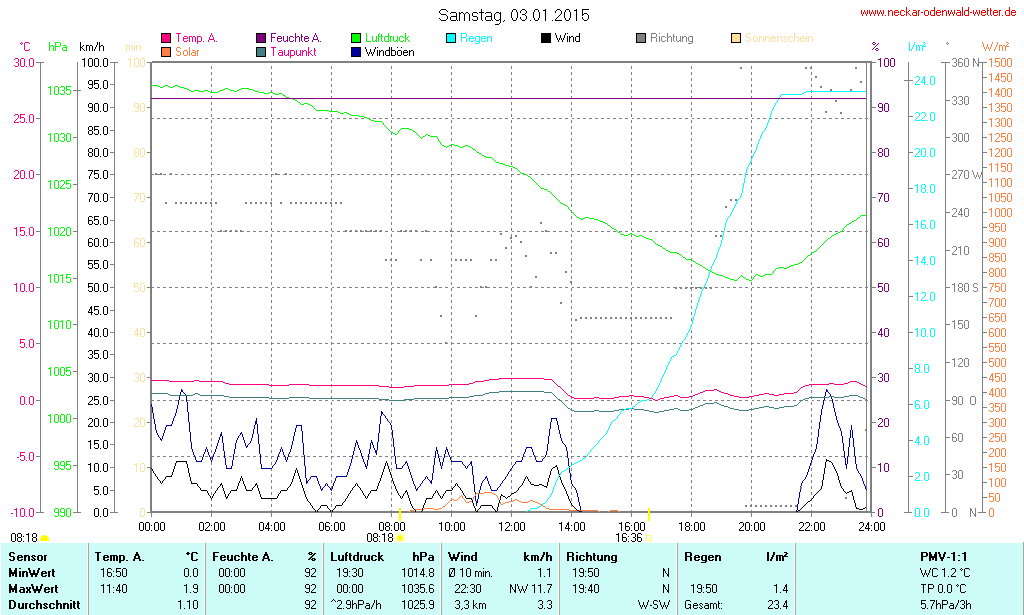This screenshot has width=1024, height=615.
Task: Click the cyan Regen legend square
Action: (450, 38)
